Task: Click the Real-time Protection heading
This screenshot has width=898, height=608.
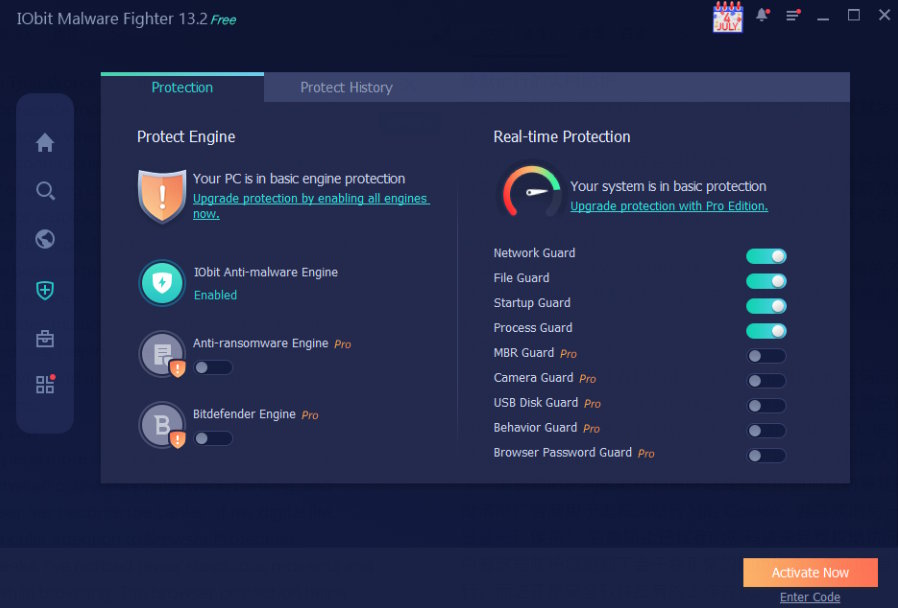Action: (562, 137)
